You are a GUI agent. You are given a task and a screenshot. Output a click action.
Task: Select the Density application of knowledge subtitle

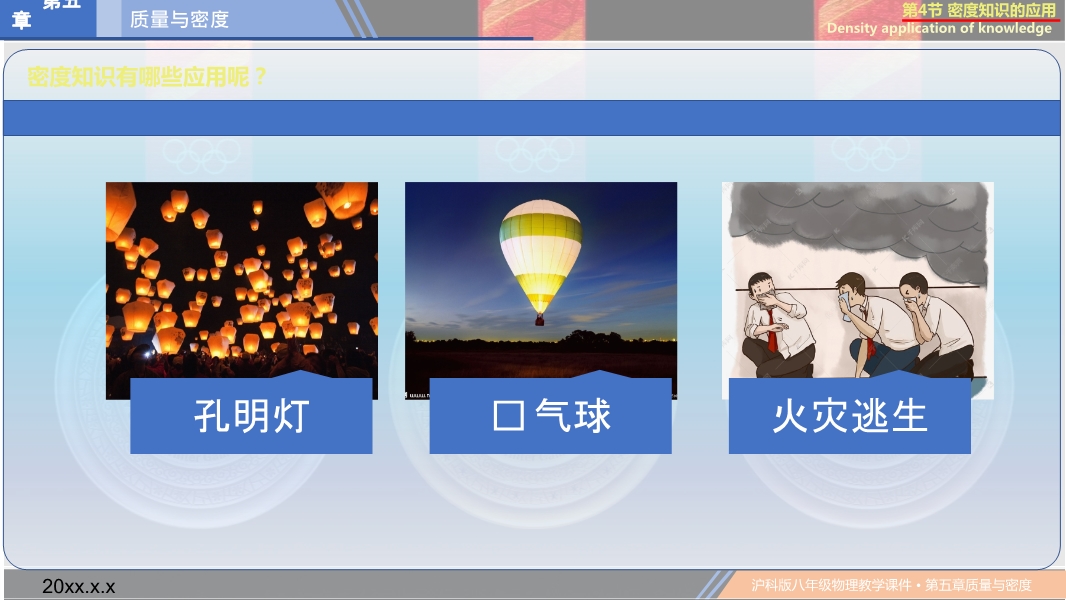pyautogui.click(x=939, y=29)
